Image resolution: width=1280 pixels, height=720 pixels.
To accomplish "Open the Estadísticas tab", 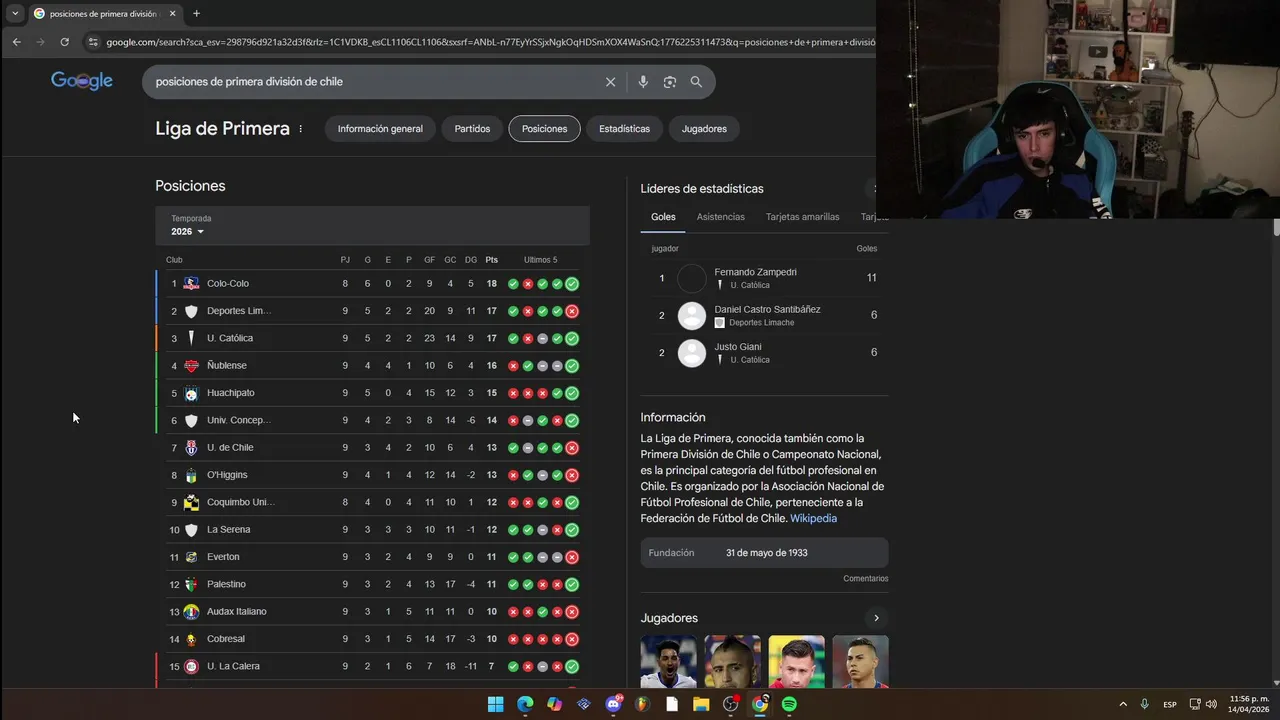I will (x=624, y=129).
